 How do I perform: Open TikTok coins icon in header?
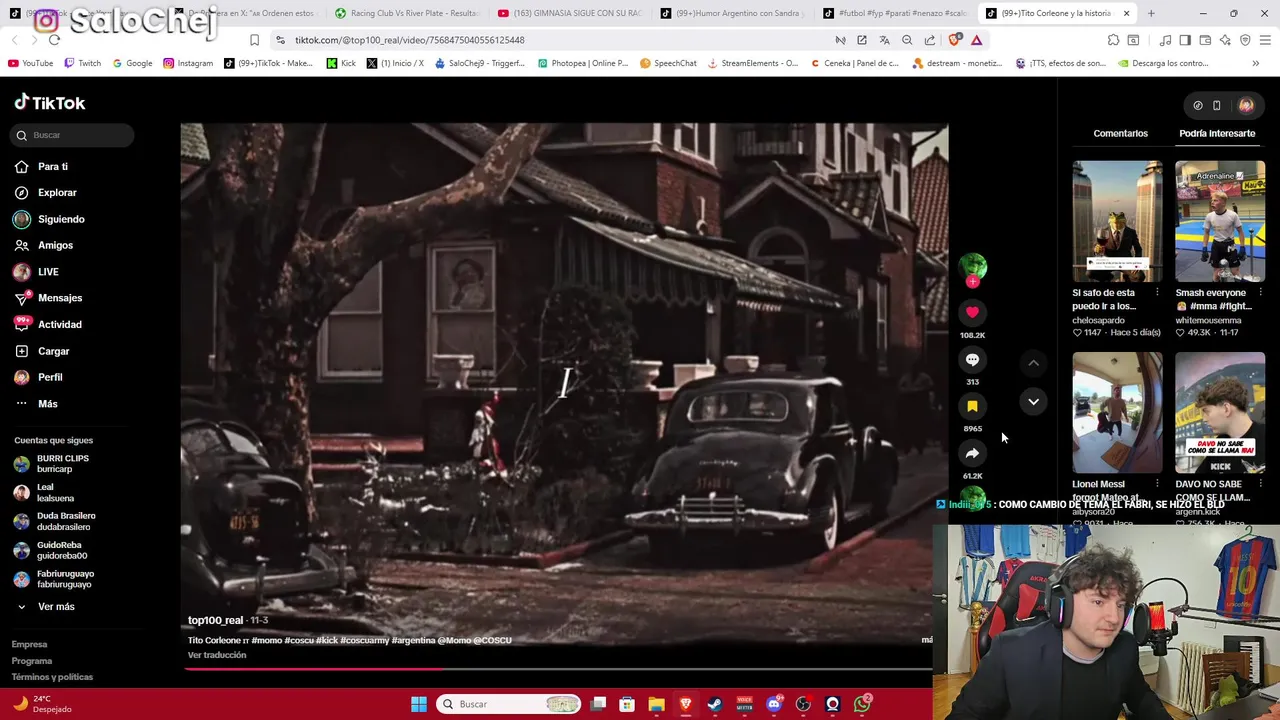click(x=1198, y=105)
